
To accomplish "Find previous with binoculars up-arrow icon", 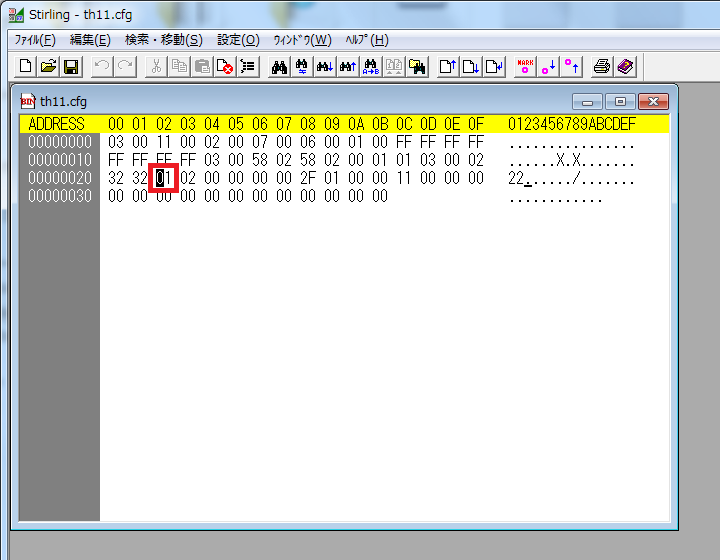I will [348, 67].
